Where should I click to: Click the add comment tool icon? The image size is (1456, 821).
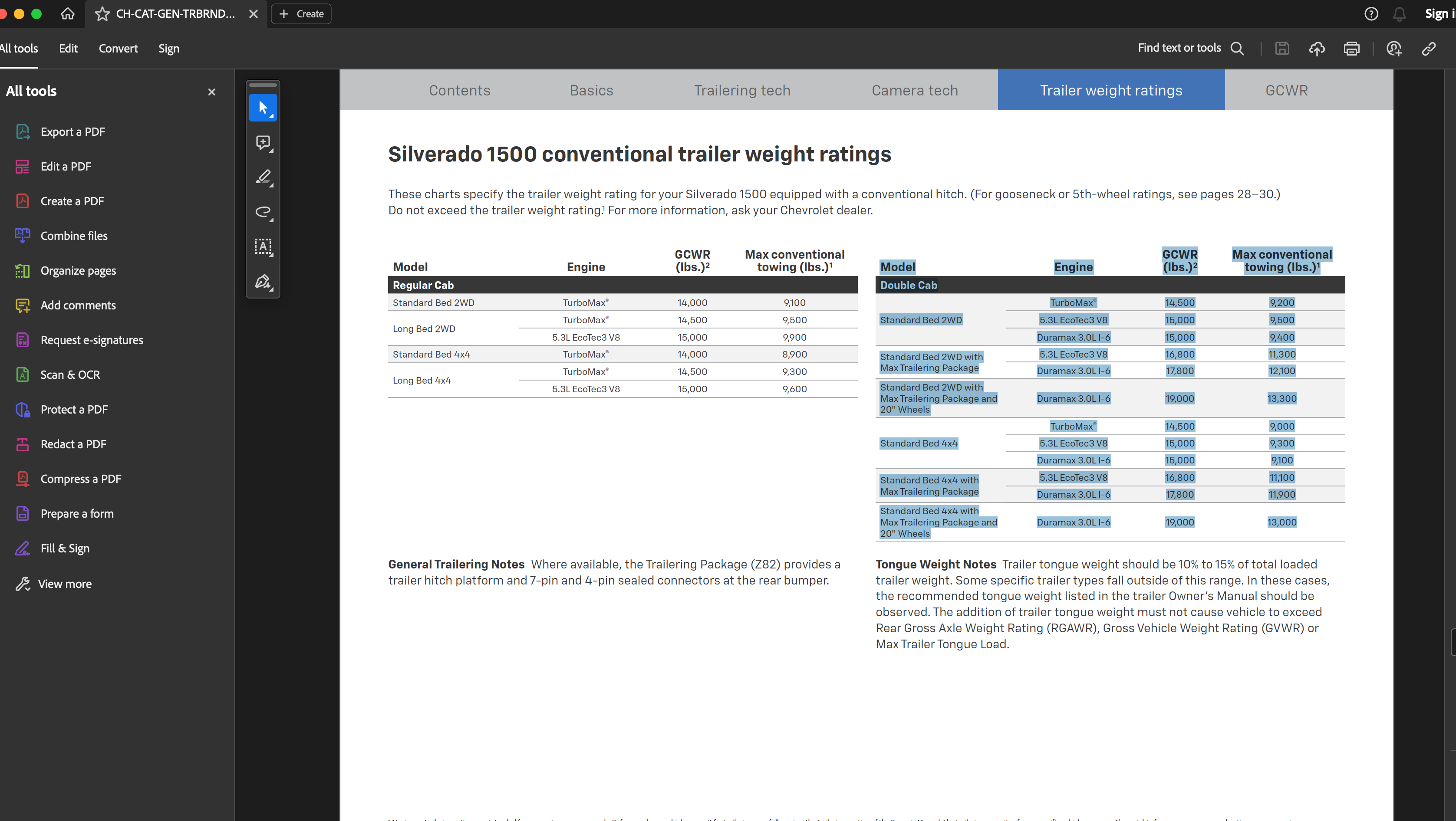click(263, 142)
